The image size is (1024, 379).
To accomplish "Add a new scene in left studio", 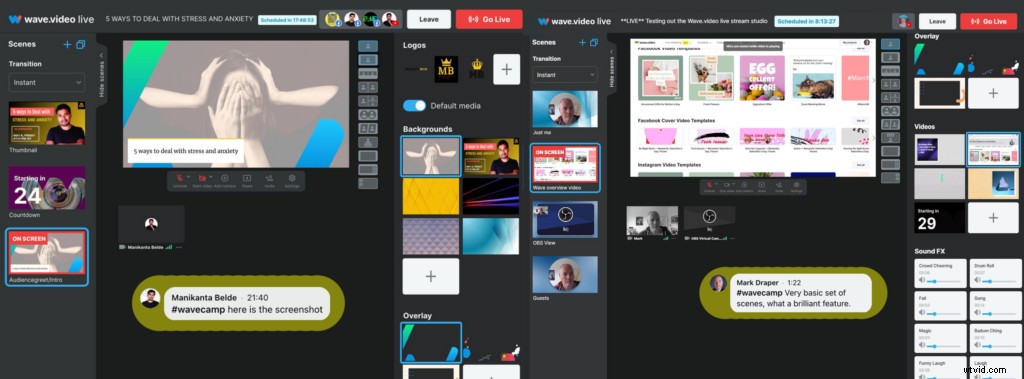I will coord(67,44).
